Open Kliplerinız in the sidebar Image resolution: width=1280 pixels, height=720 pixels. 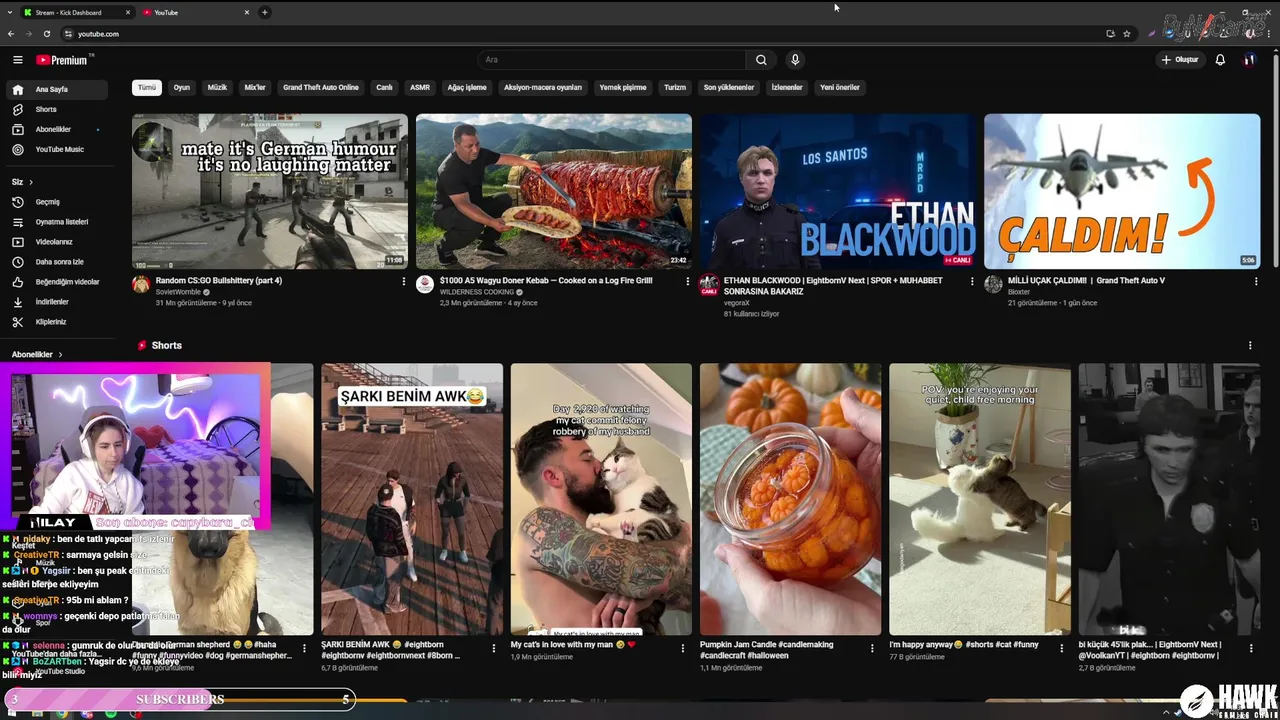(x=58, y=322)
